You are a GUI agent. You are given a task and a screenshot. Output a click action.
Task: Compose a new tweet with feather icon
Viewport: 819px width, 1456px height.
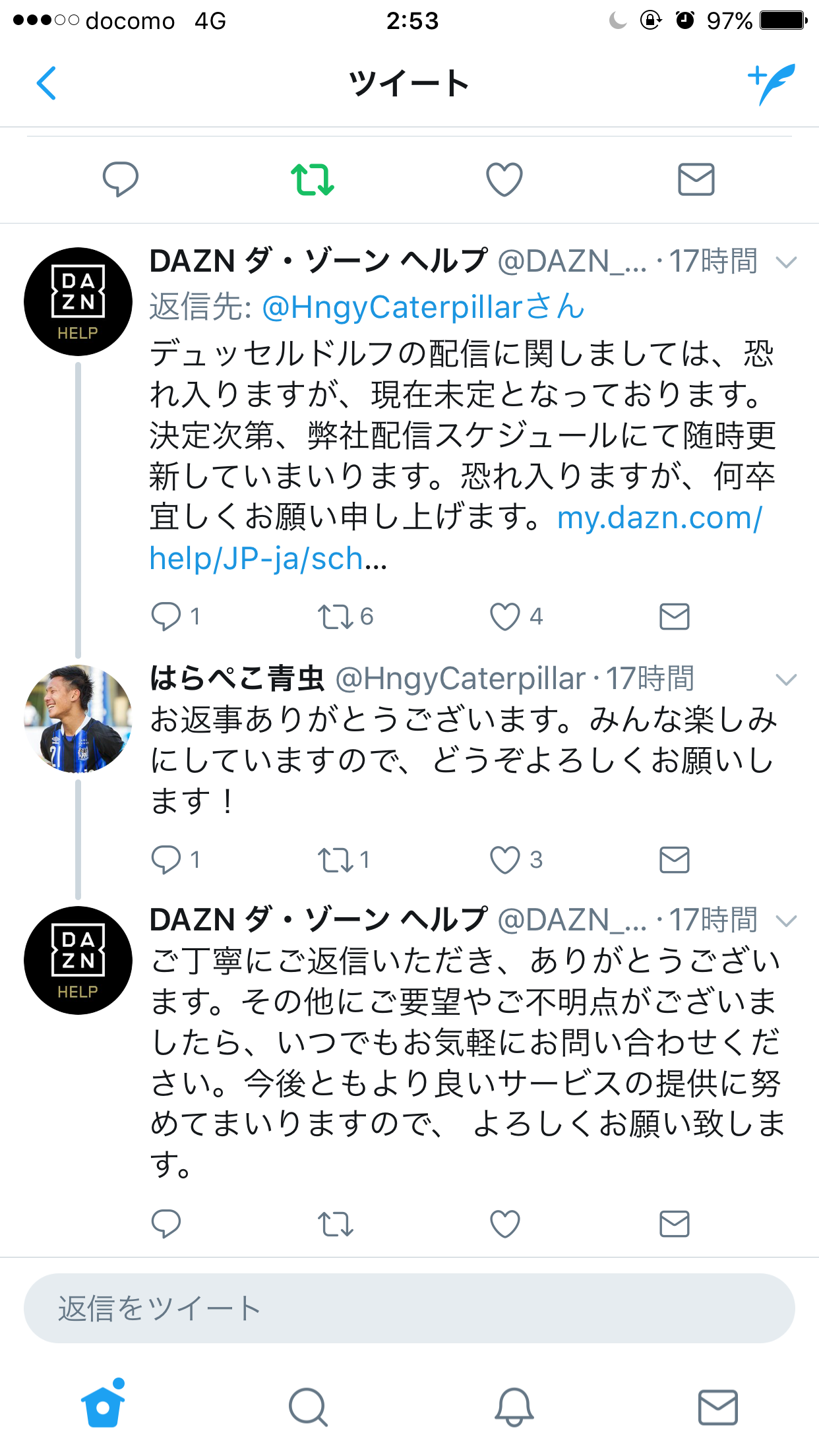(x=771, y=84)
